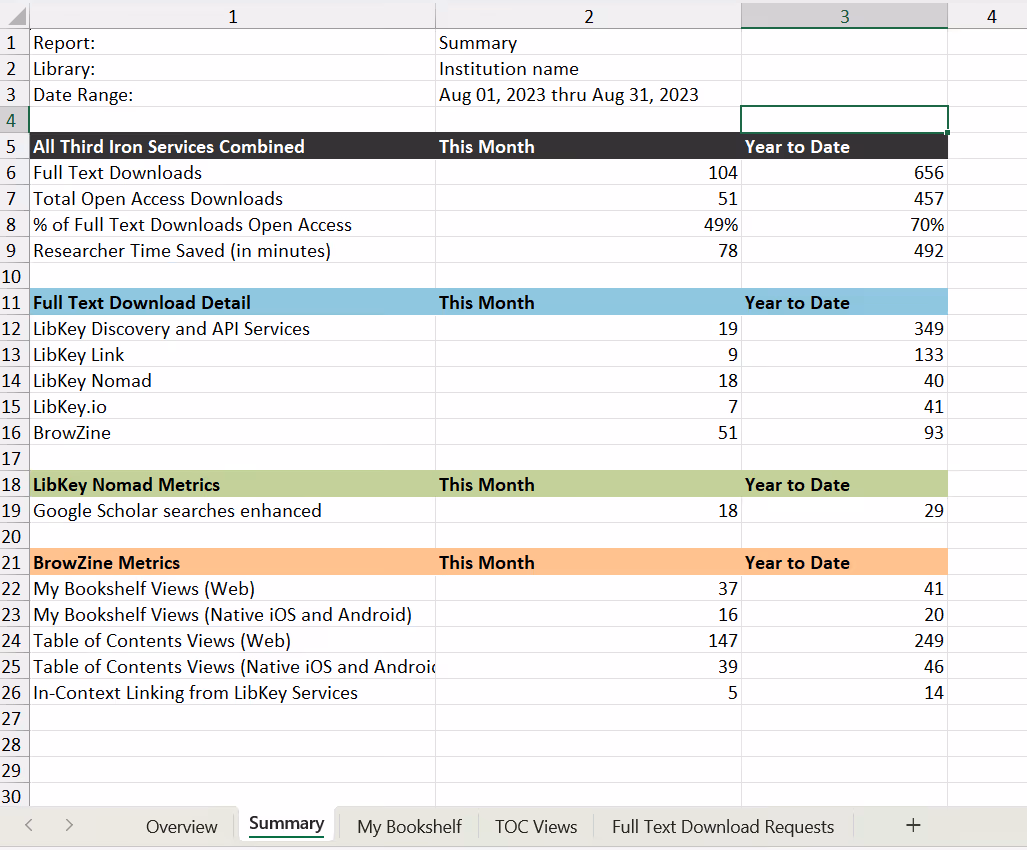This screenshot has width=1027, height=850.
Task: Select the 133 LibKey Link value
Action: pyautogui.click(x=844, y=354)
